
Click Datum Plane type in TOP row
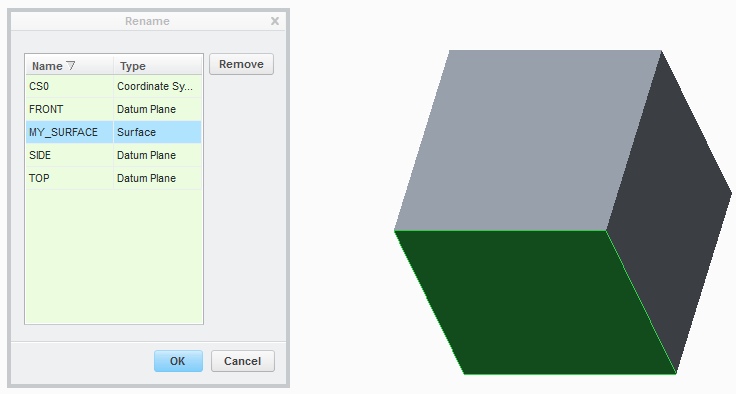(158, 178)
